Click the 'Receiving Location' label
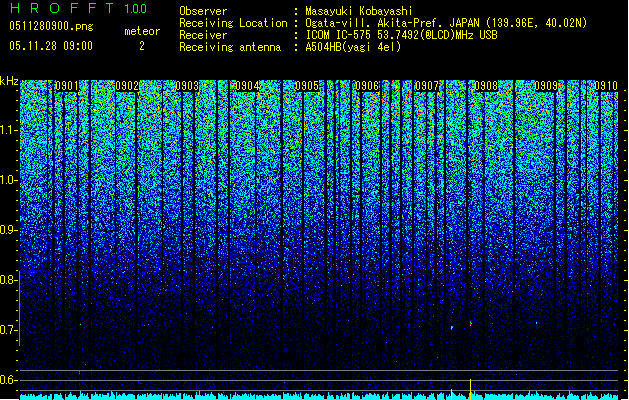Screen dimensions: 629x400 click(233, 23)
